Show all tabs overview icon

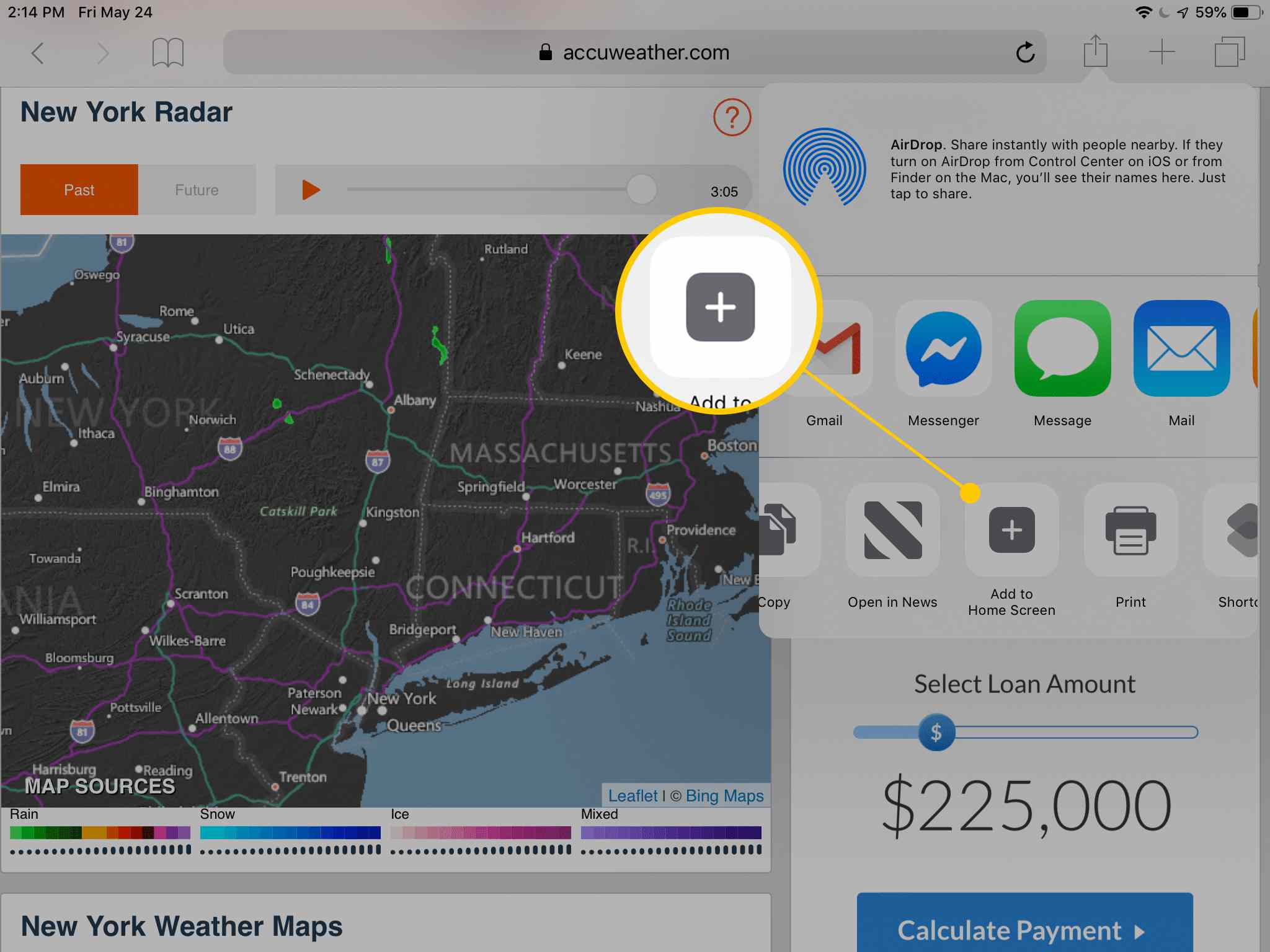[x=1230, y=52]
